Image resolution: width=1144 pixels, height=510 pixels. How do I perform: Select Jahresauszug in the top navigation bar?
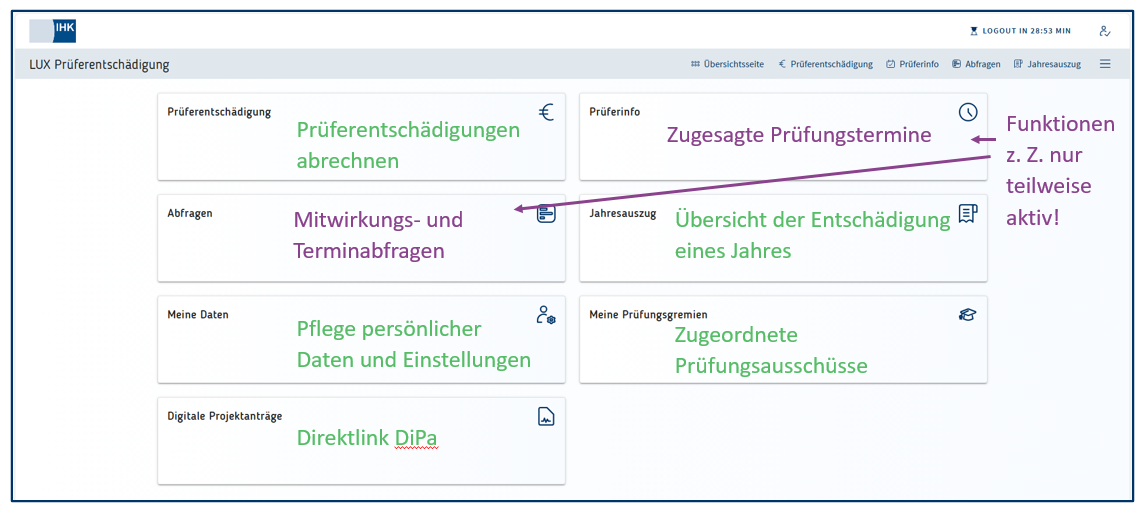pos(1047,64)
